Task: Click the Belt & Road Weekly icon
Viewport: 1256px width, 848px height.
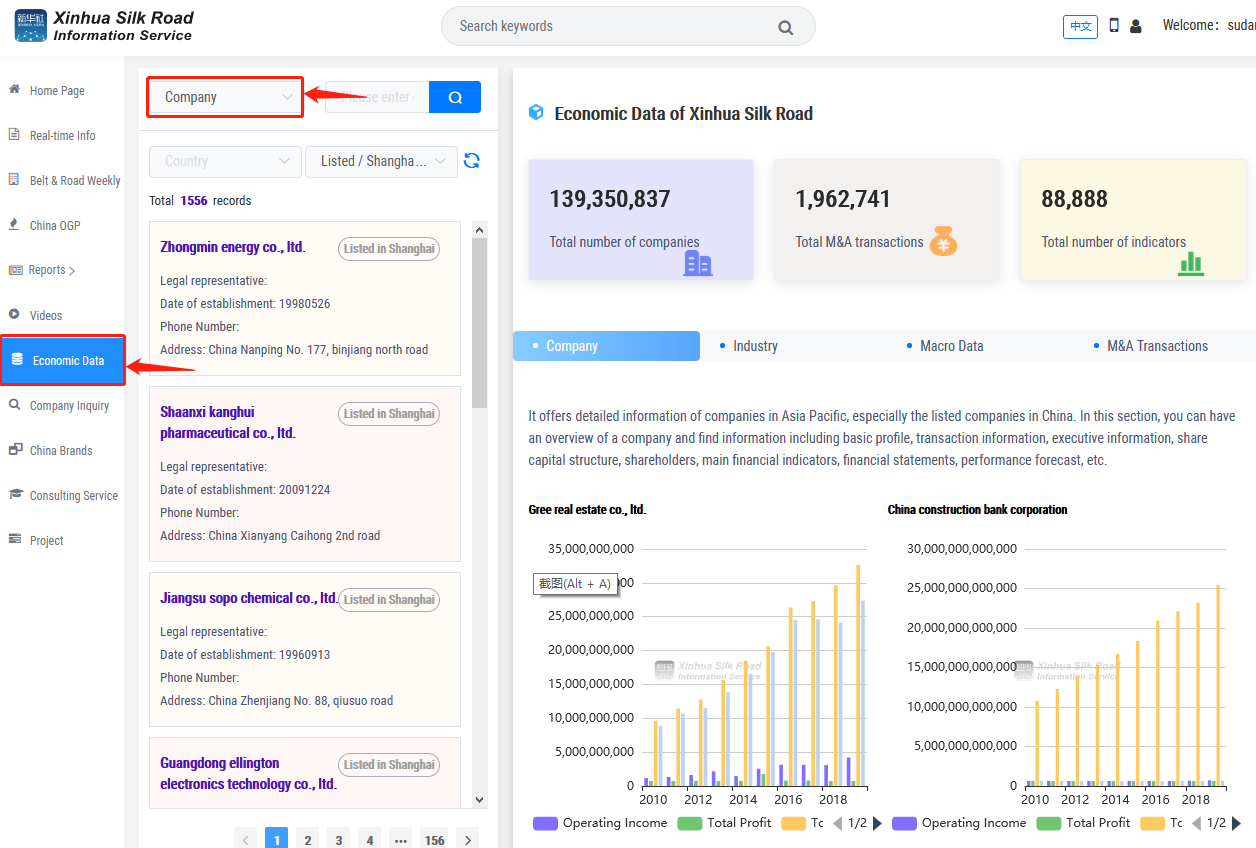Action: click(x=15, y=179)
